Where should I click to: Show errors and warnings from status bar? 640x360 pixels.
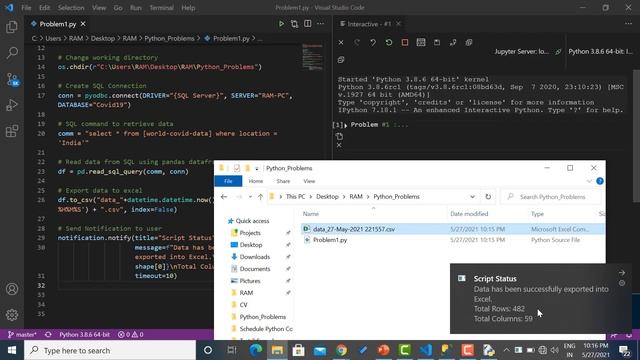tap(131, 334)
